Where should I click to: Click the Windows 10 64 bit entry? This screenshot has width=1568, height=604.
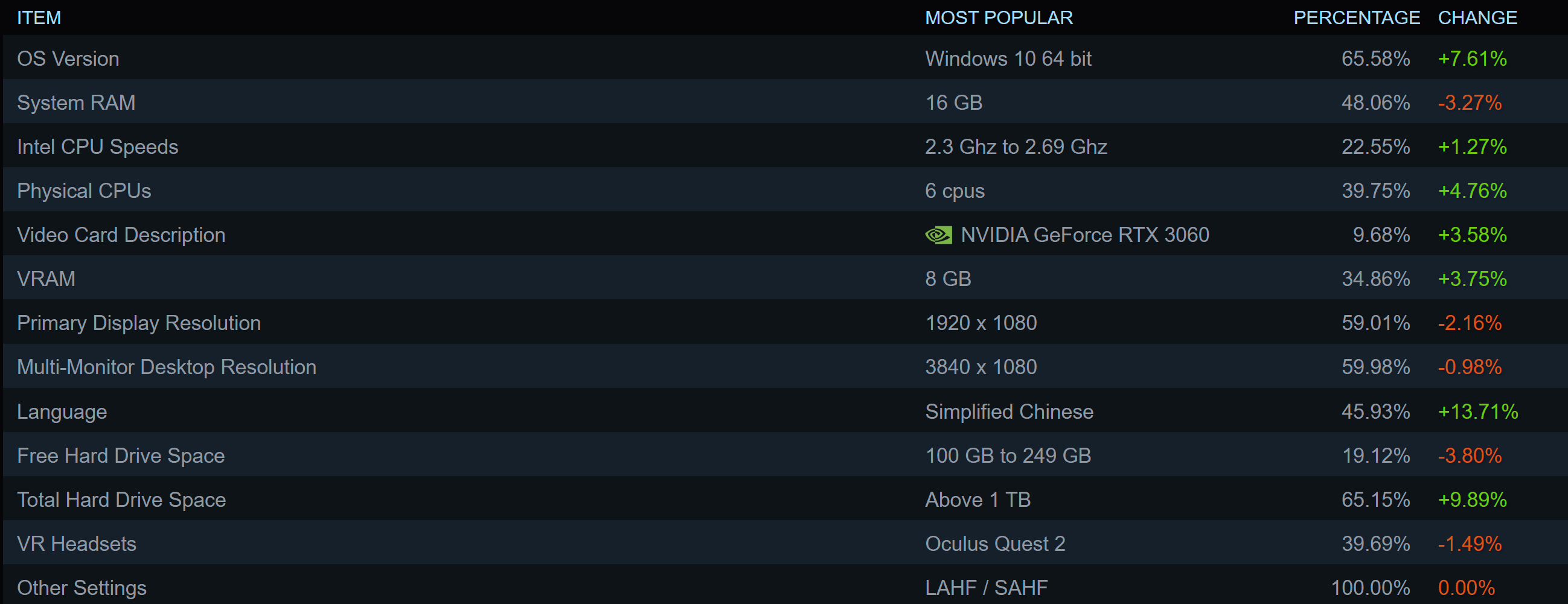[x=1008, y=59]
